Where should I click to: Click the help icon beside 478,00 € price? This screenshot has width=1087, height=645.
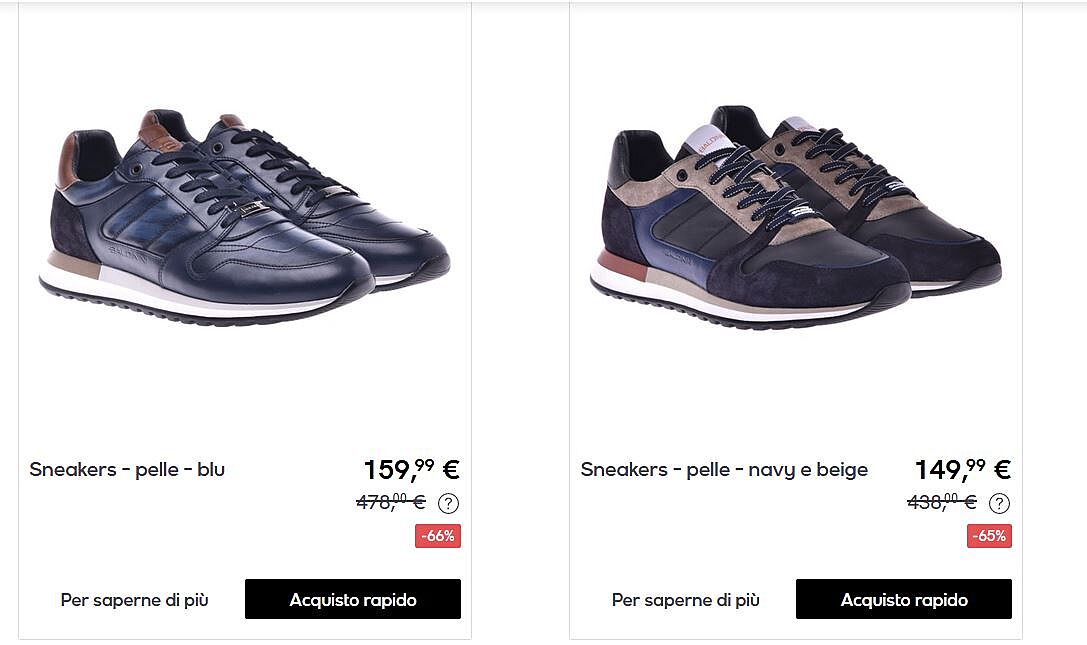pyautogui.click(x=449, y=503)
